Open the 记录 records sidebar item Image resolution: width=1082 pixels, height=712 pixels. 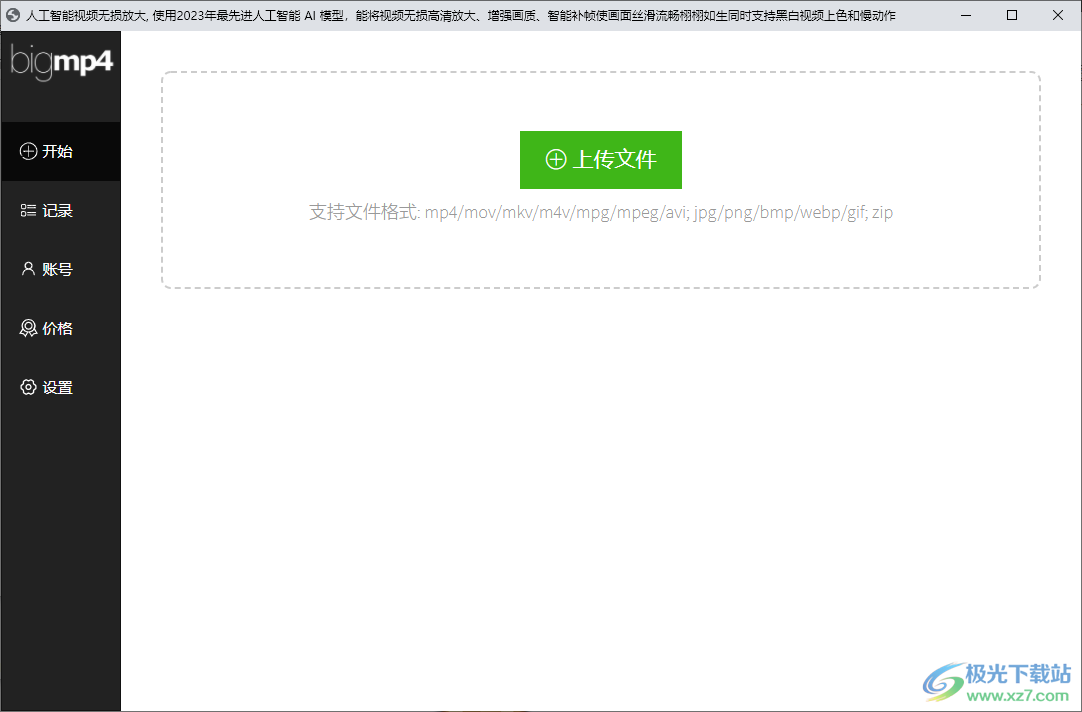coord(61,210)
